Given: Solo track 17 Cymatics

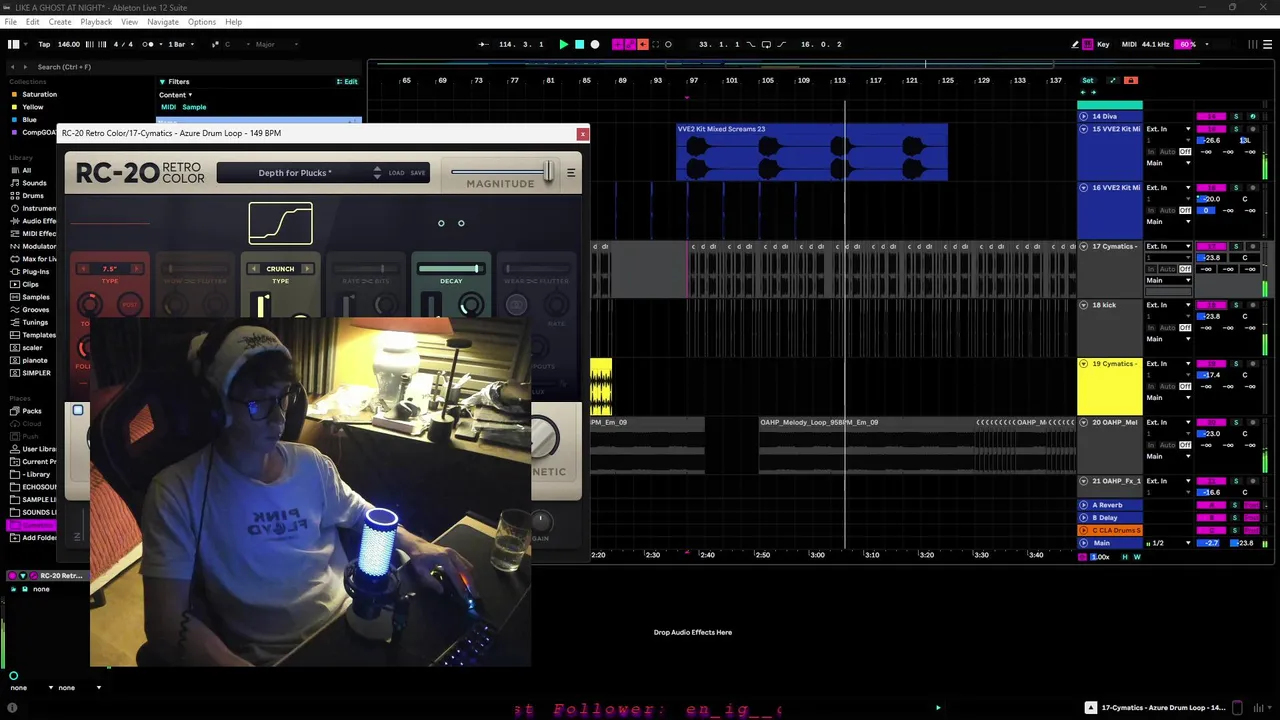Looking at the screenshot, I should coord(1236,246).
